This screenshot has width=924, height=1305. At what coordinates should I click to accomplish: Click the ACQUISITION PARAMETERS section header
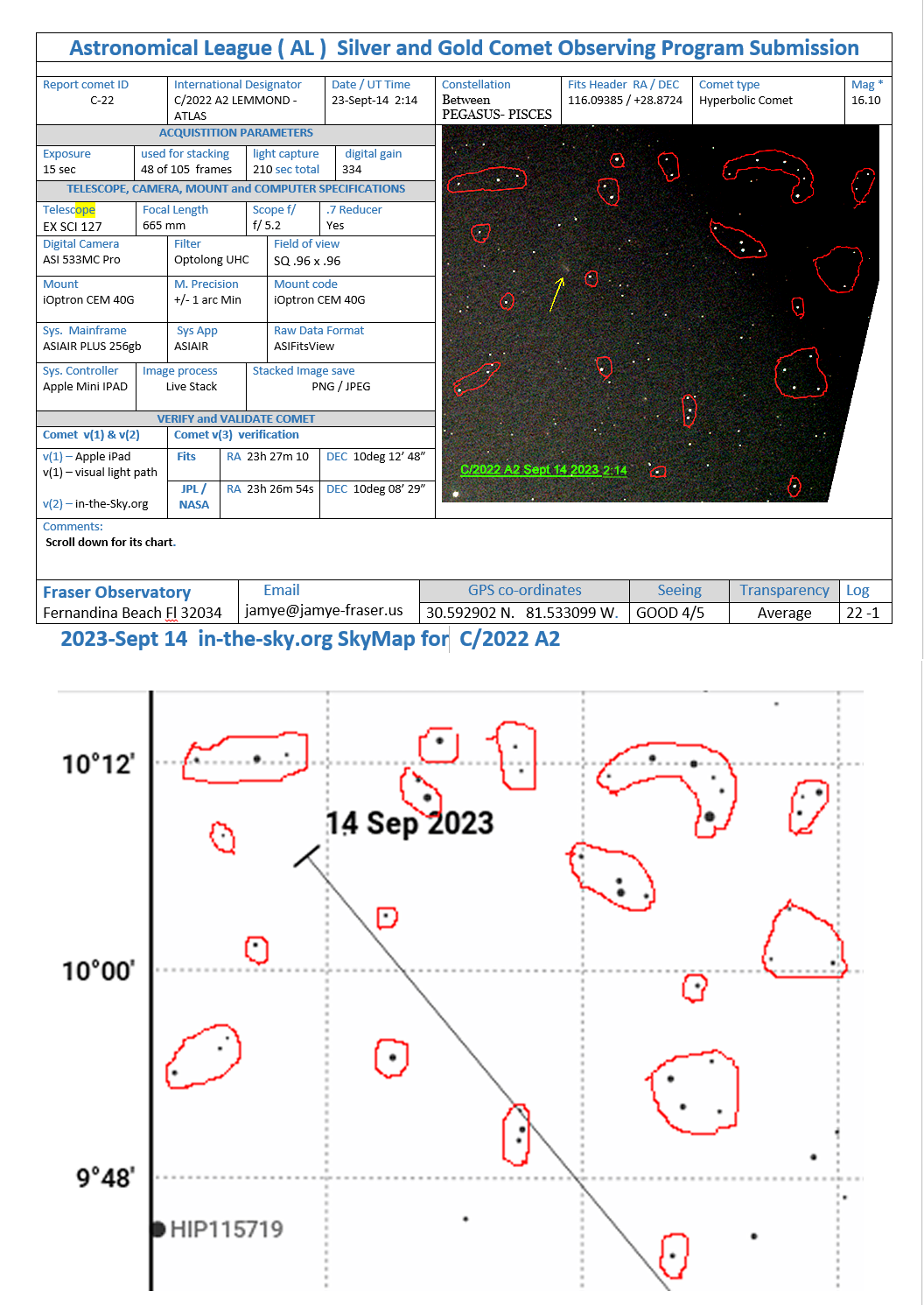[x=235, y=133]
